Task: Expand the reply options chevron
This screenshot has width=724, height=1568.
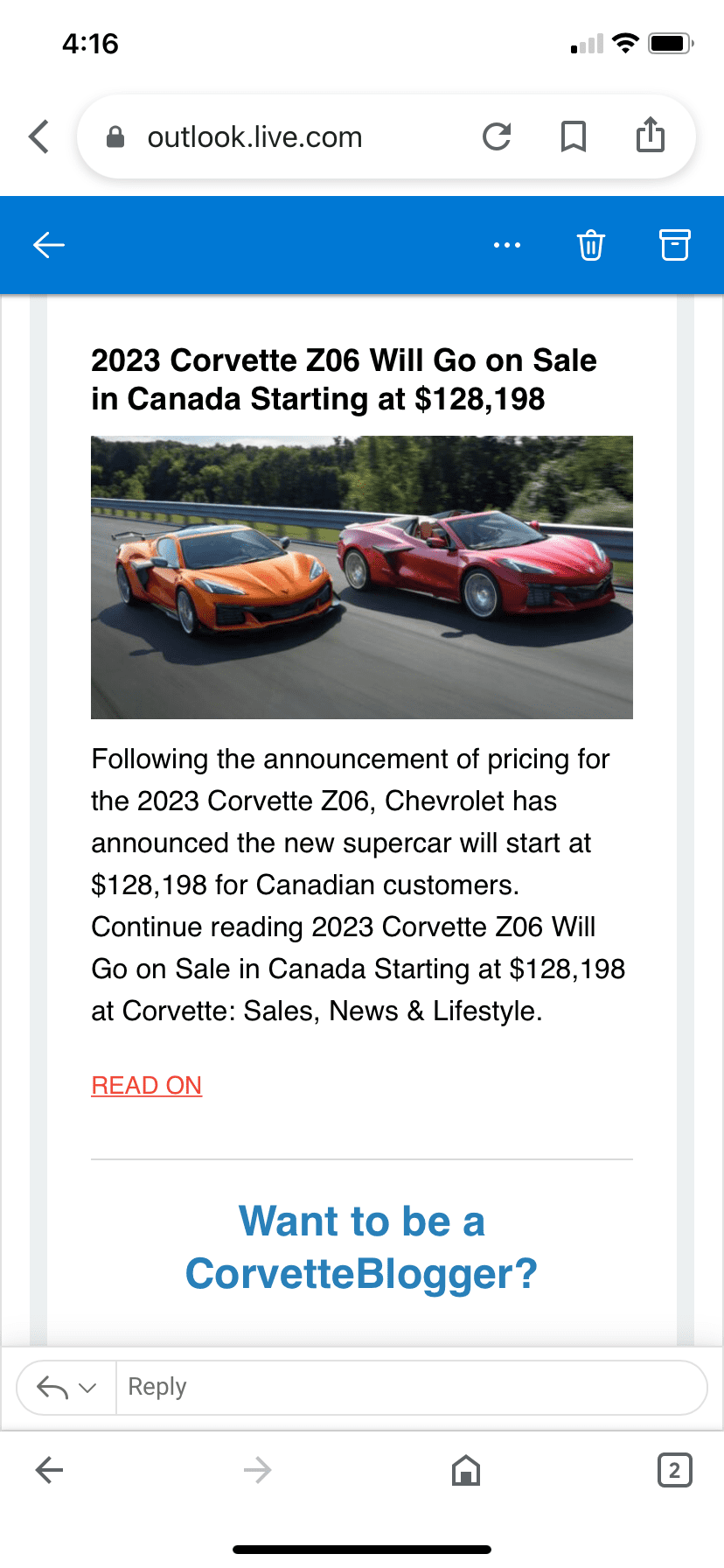Action: point(87,1387)
